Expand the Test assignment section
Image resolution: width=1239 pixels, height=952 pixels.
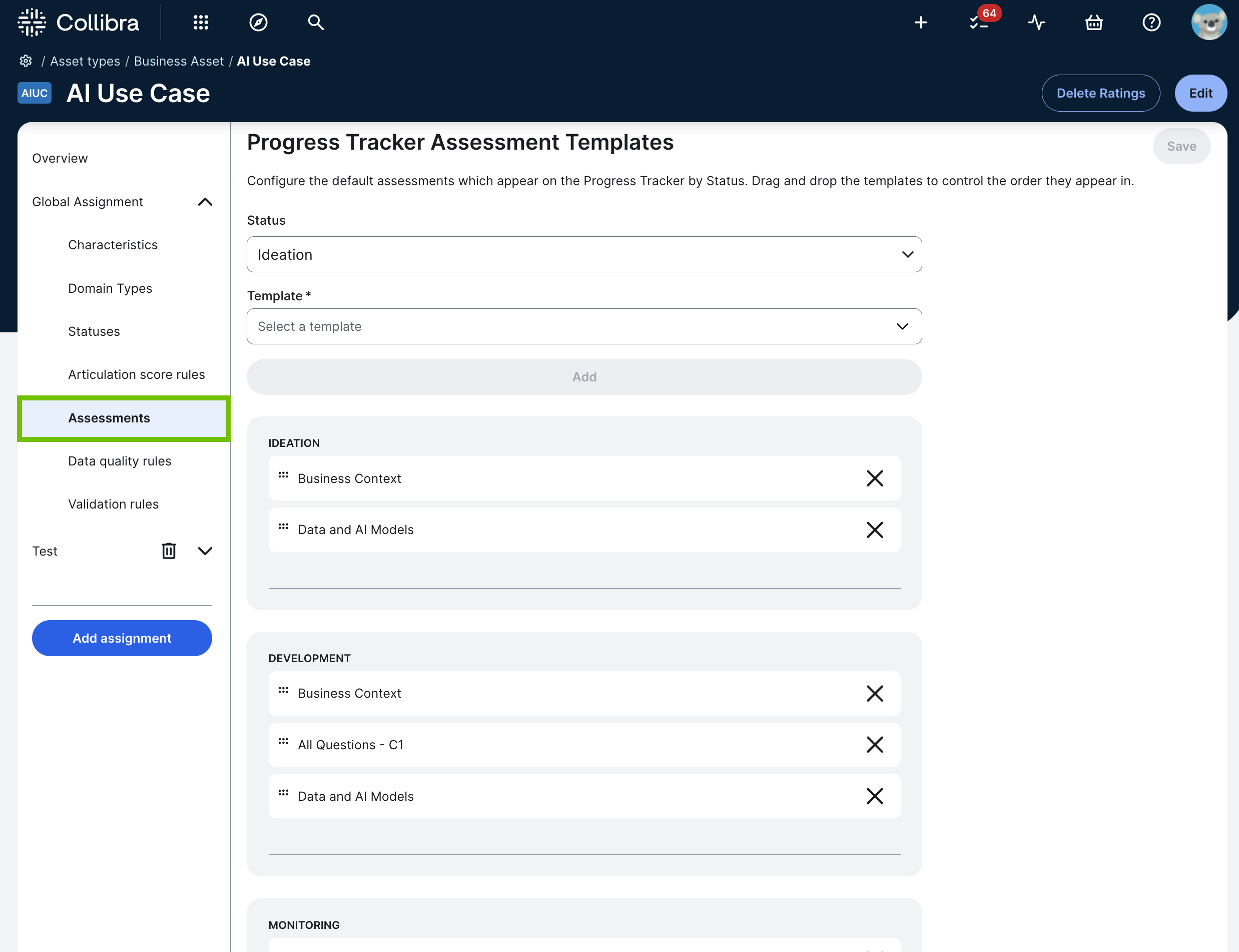pyautogui.click(x=205, y=551)
